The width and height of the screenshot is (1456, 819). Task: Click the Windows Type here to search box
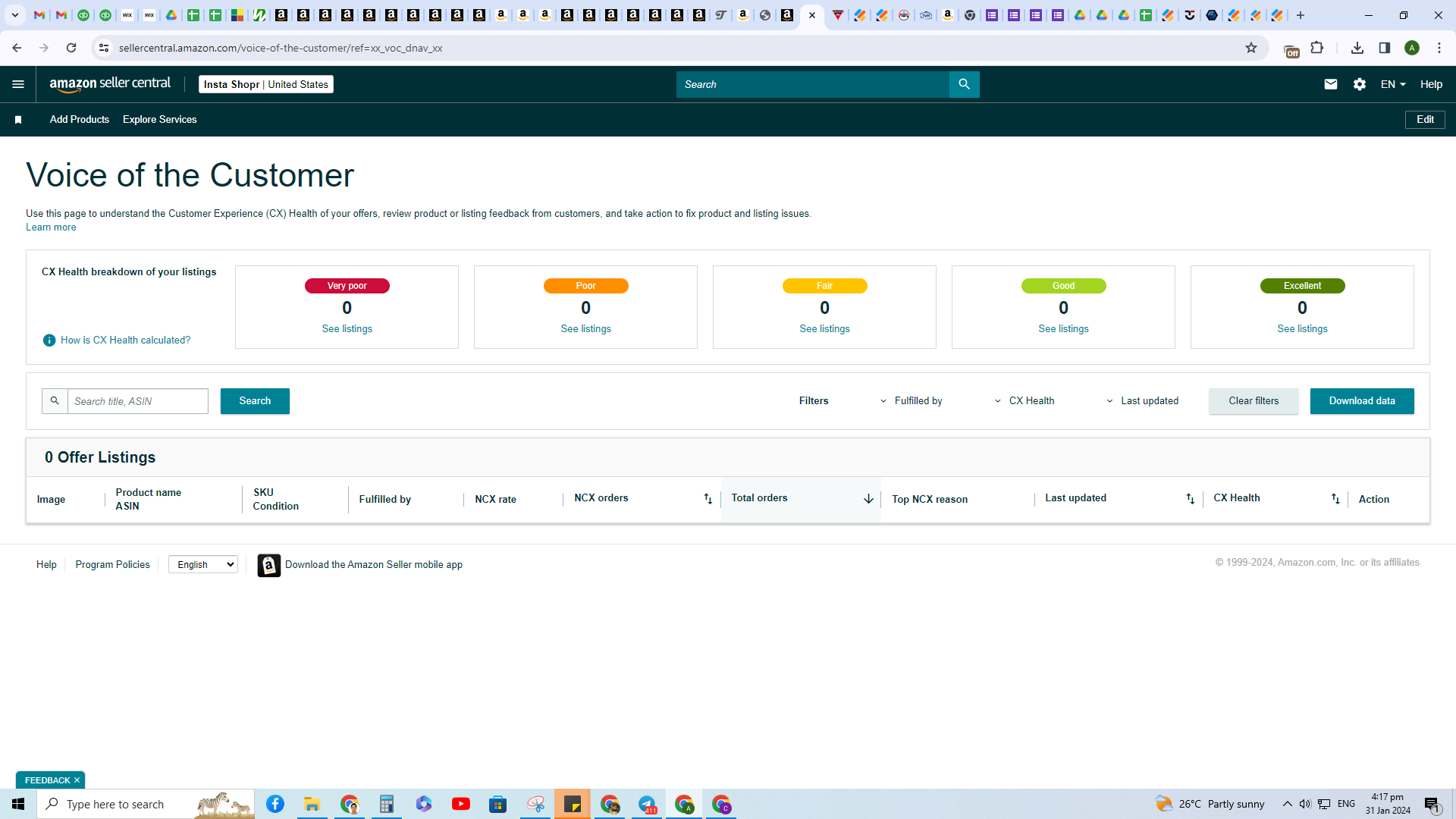[146, 804]
